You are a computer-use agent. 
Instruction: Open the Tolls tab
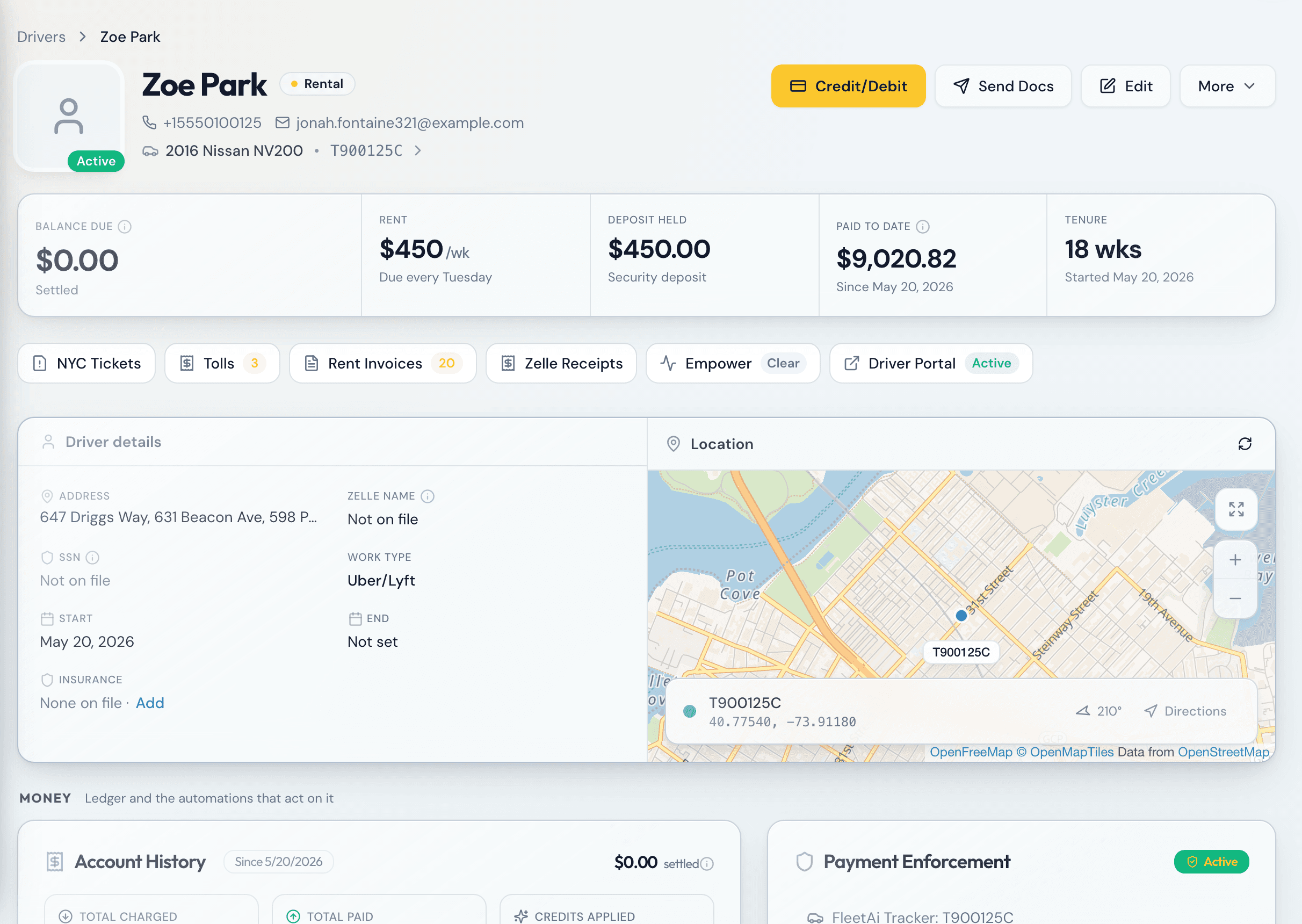222,363
